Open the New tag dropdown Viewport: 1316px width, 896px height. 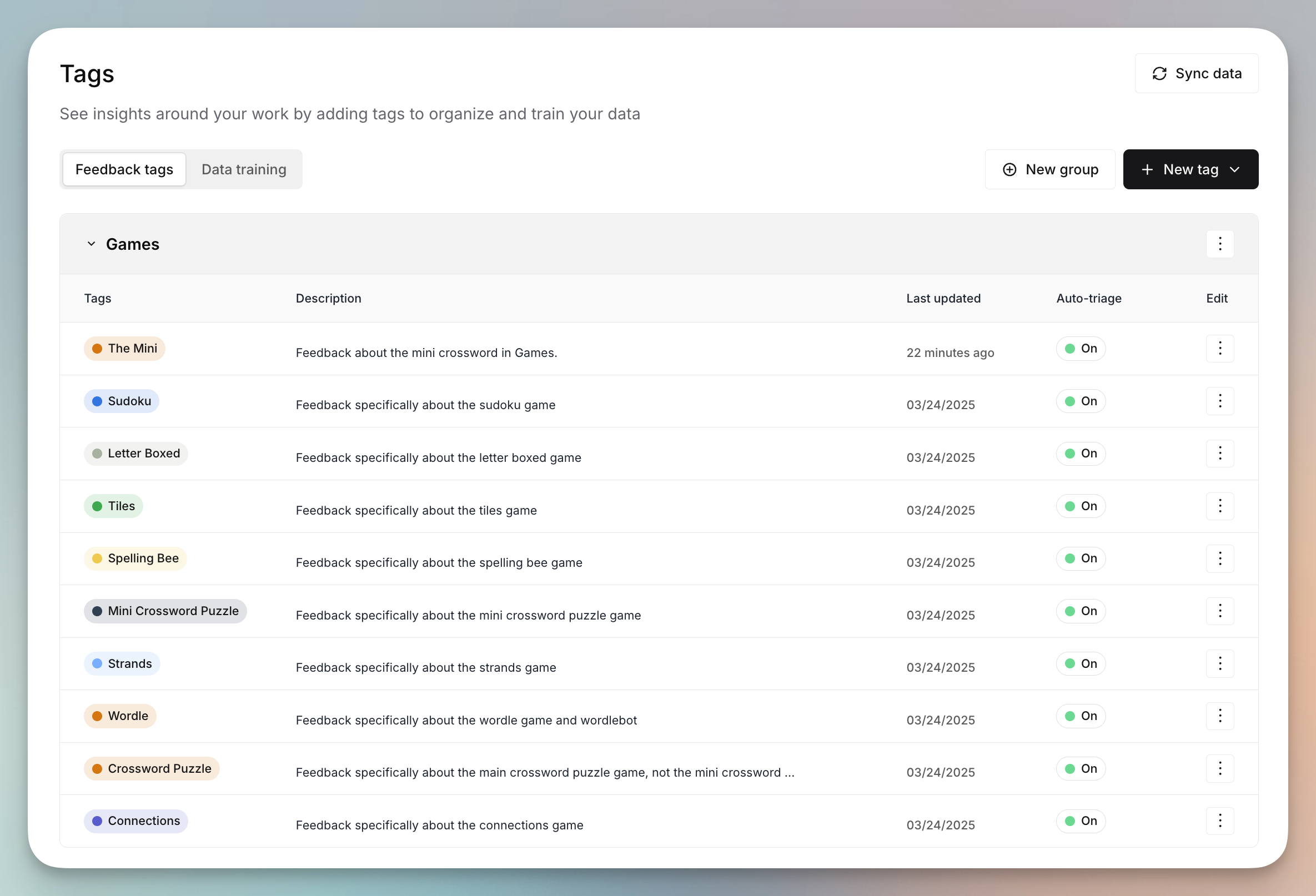1191,169
